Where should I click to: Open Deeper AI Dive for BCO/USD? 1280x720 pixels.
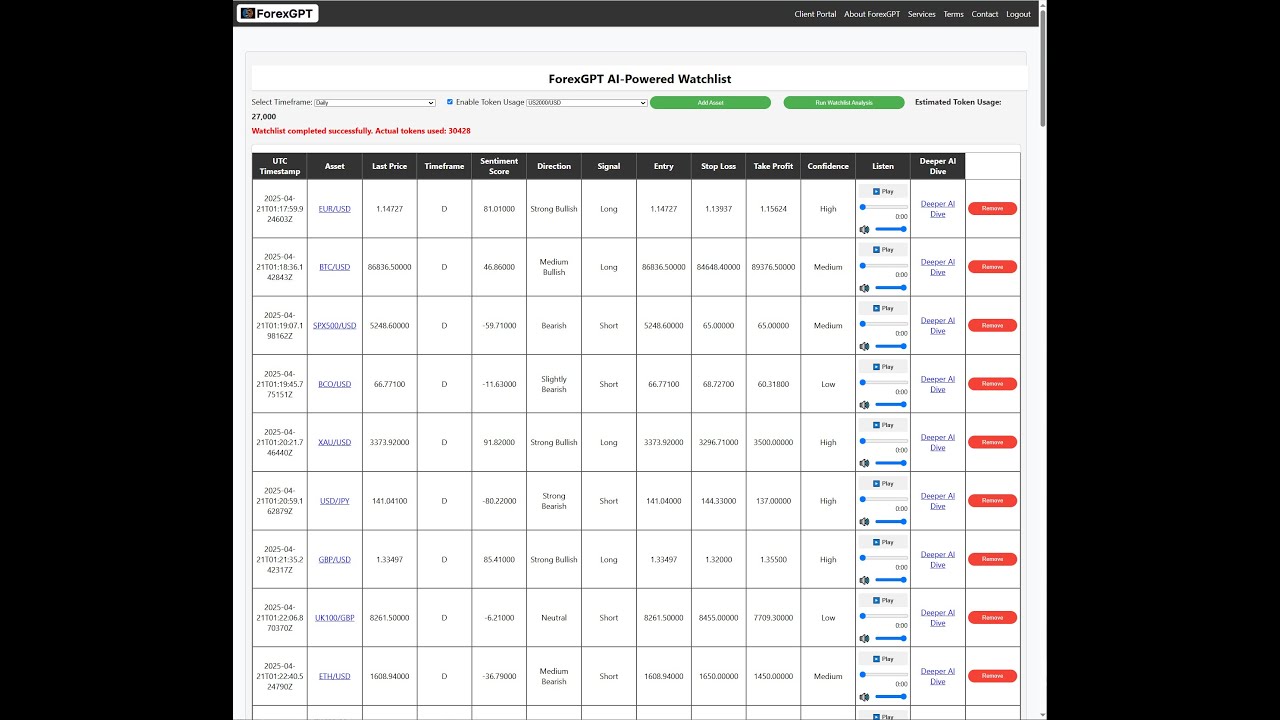(x=938, y=384)
